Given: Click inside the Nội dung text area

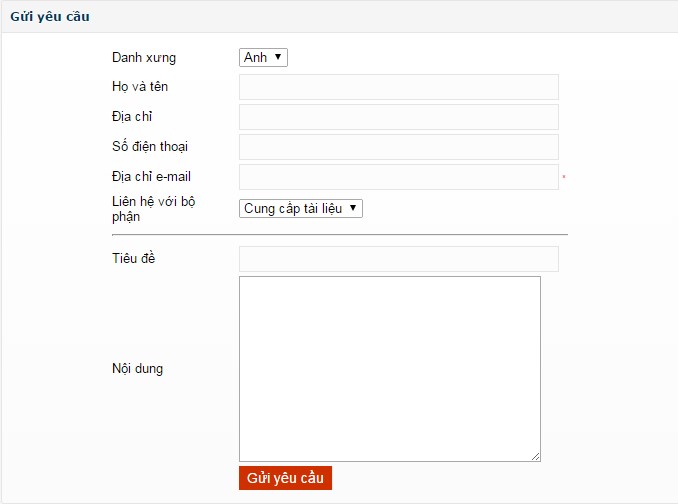Looking at the screenshot, I should click(389, 368).
